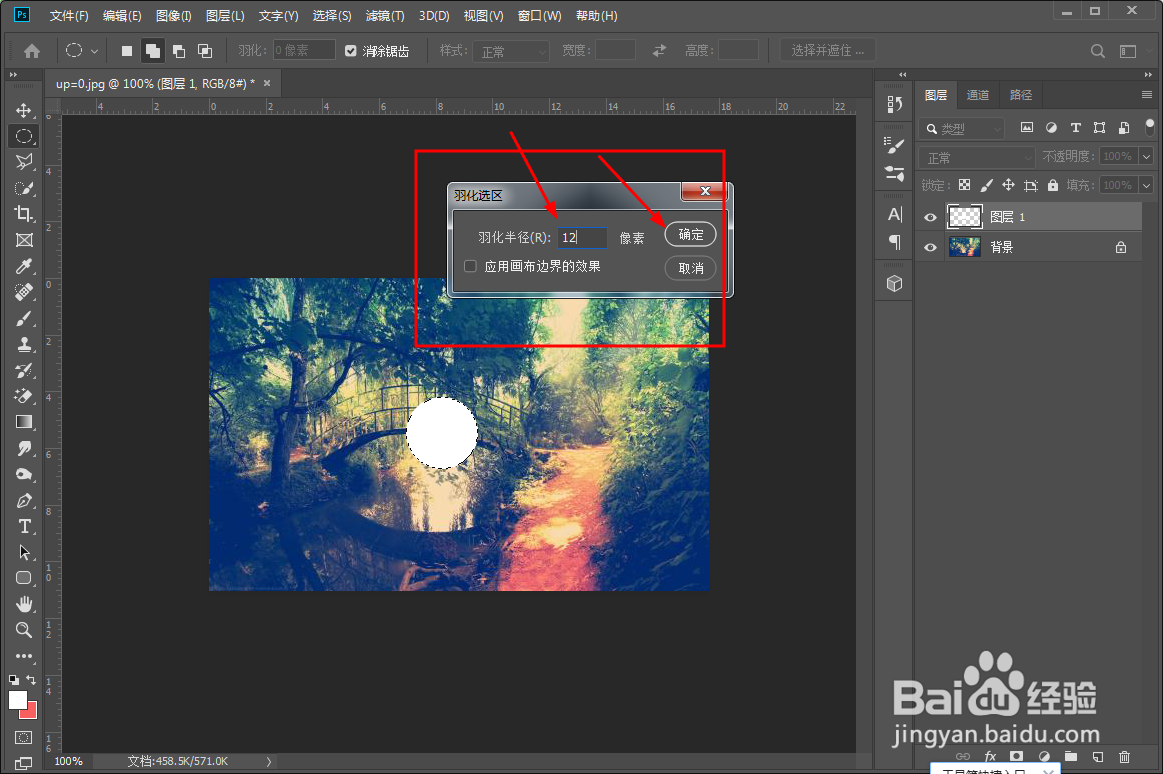Click the foreground color swatch
This screenshot has height=774, width=1163.
tap(18, 700)
